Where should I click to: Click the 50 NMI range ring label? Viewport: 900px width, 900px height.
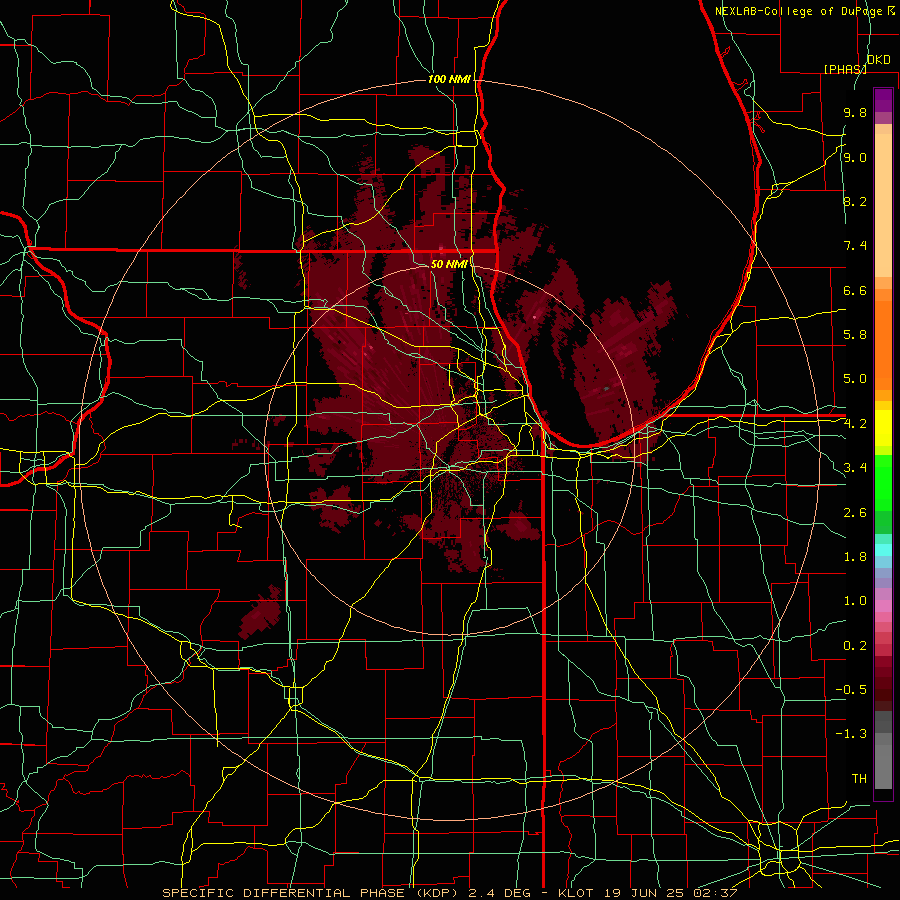[449, 264]
